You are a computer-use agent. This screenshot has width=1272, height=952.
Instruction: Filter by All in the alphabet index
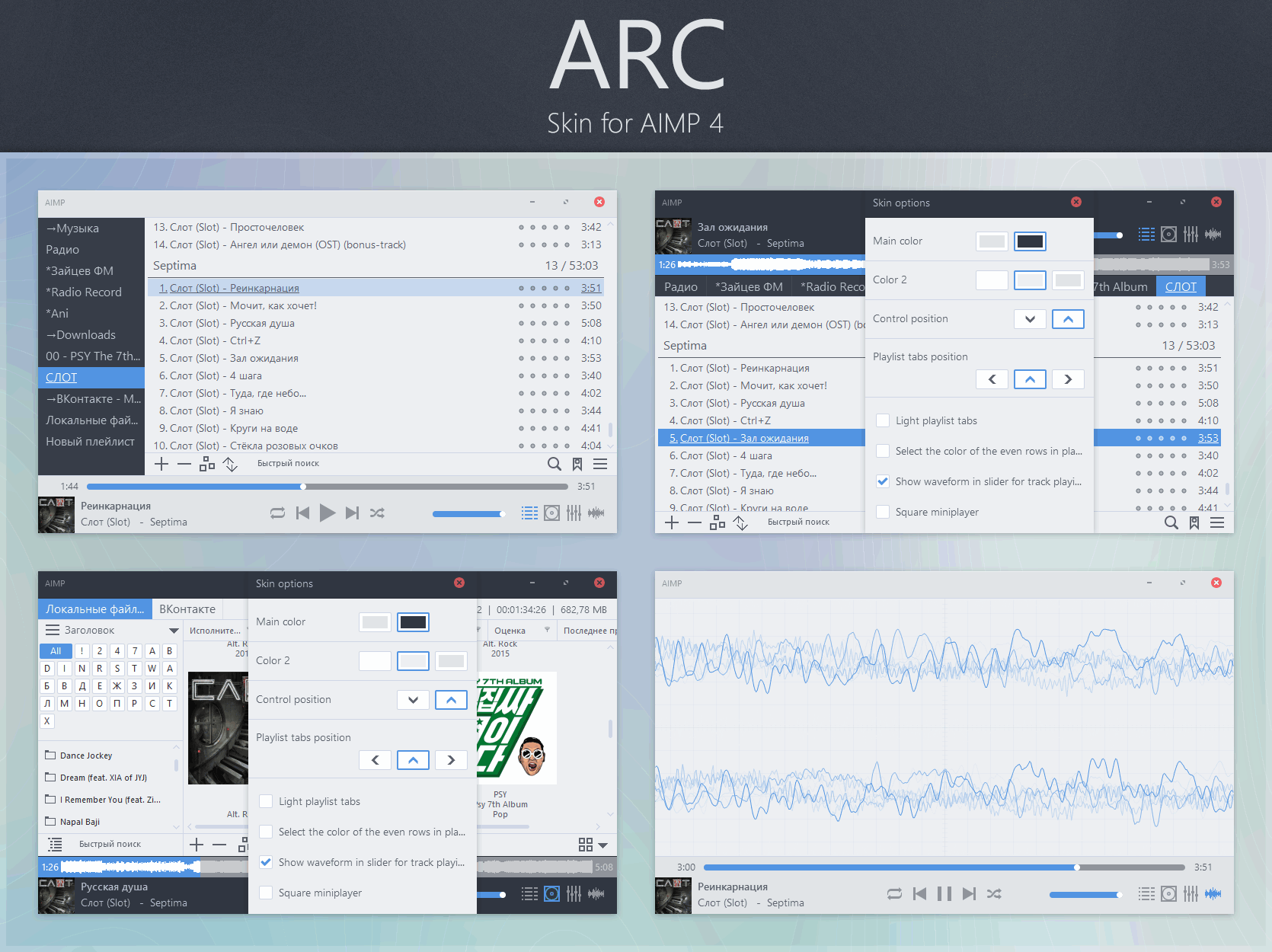(x=56, y=651)
